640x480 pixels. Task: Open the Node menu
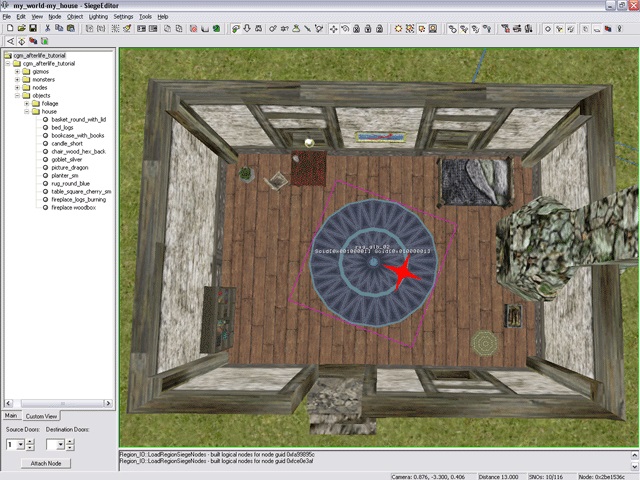[x=54, y=17]
